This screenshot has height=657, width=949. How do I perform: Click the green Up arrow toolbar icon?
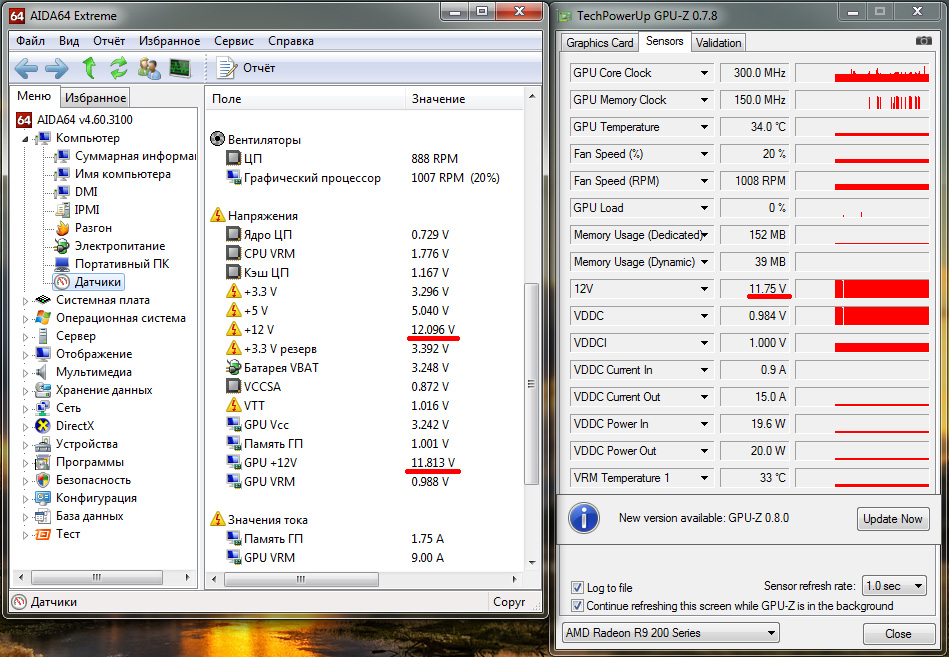89,68
